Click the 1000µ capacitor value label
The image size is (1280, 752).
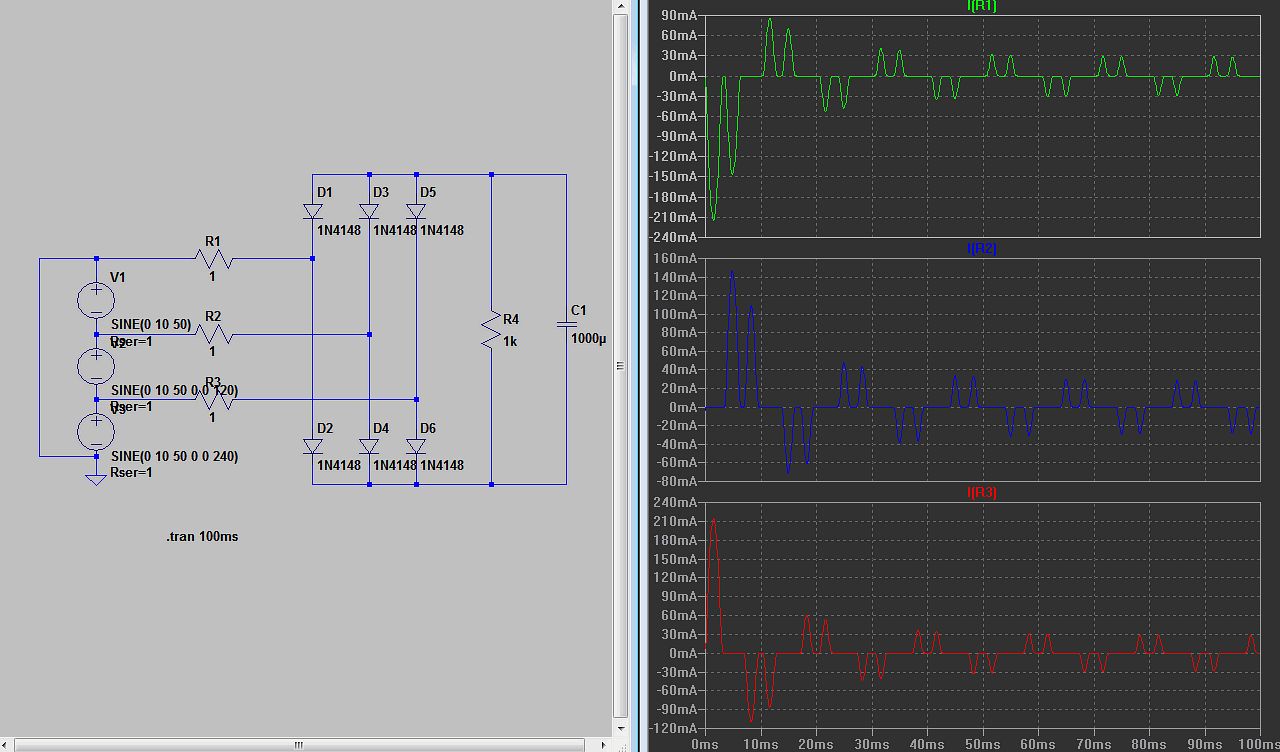[589, 339]
